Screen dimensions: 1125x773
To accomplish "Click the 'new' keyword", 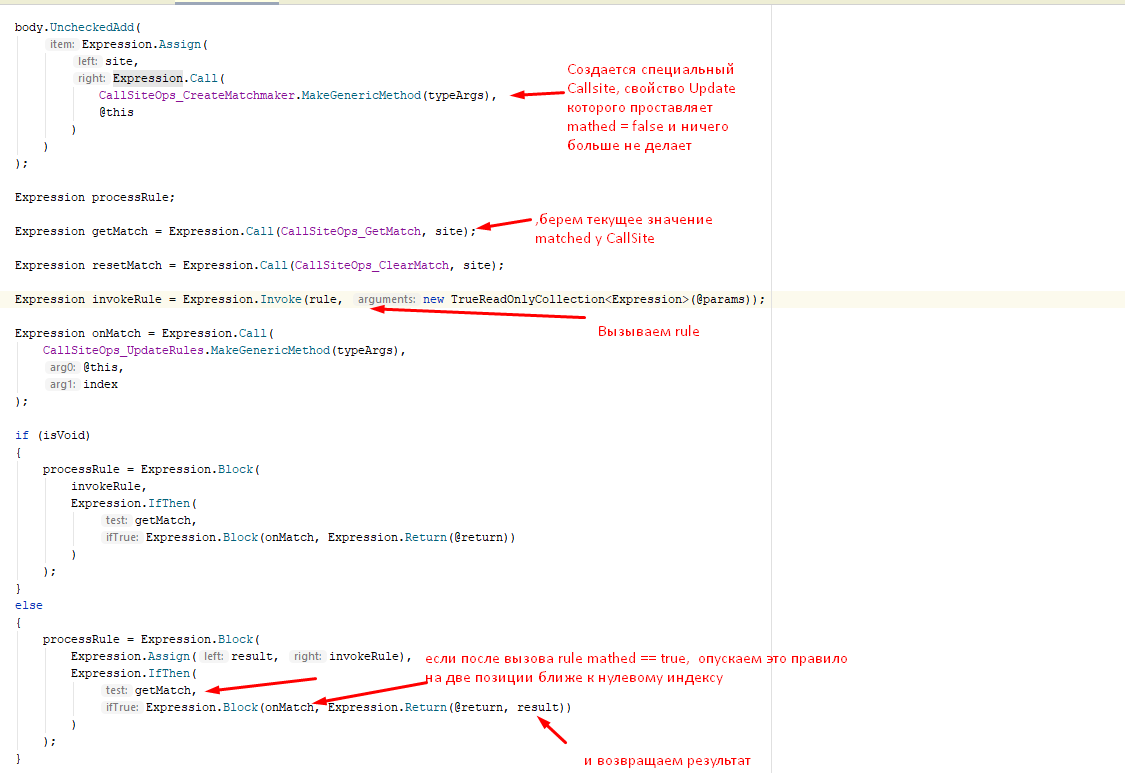I will tap(433, 299).
